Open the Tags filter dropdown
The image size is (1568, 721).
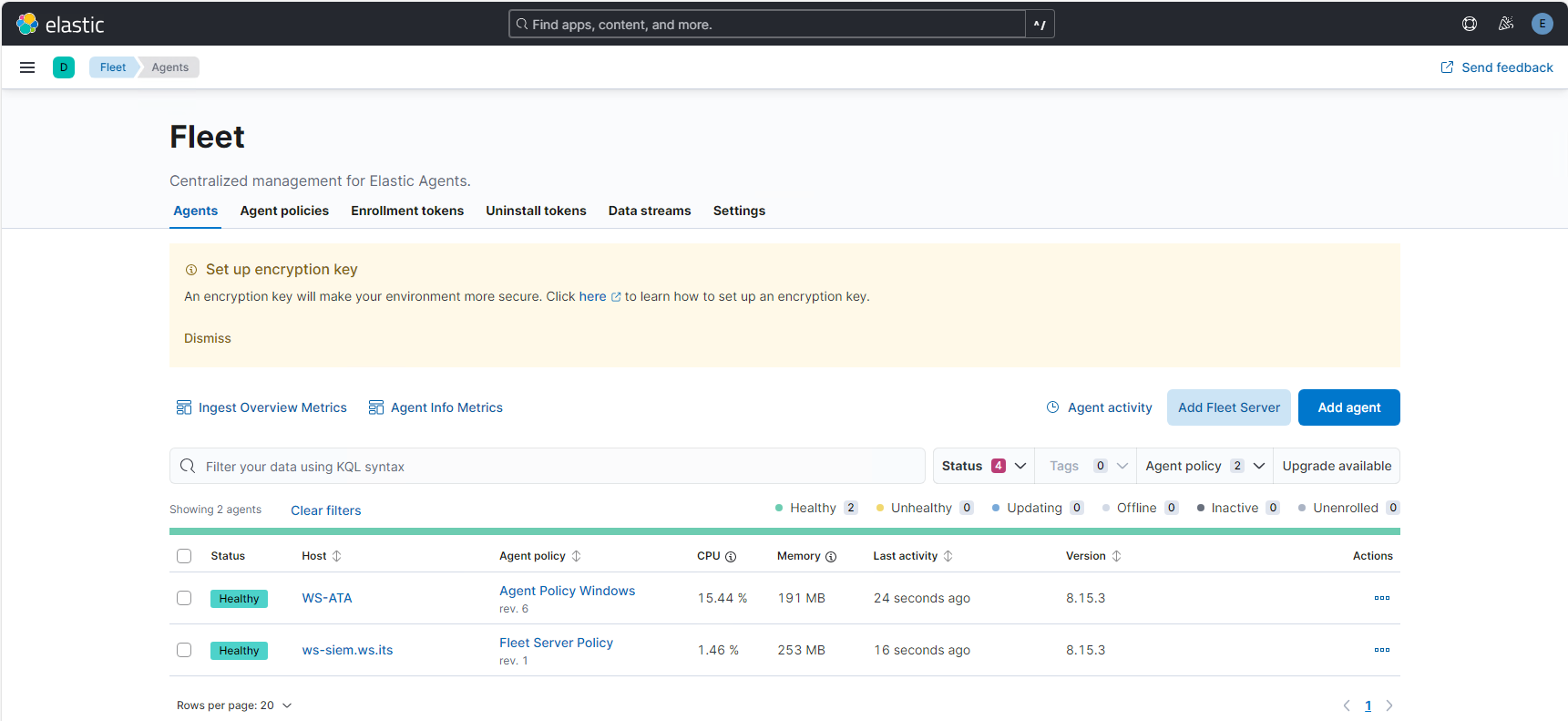click(1088, 466)
